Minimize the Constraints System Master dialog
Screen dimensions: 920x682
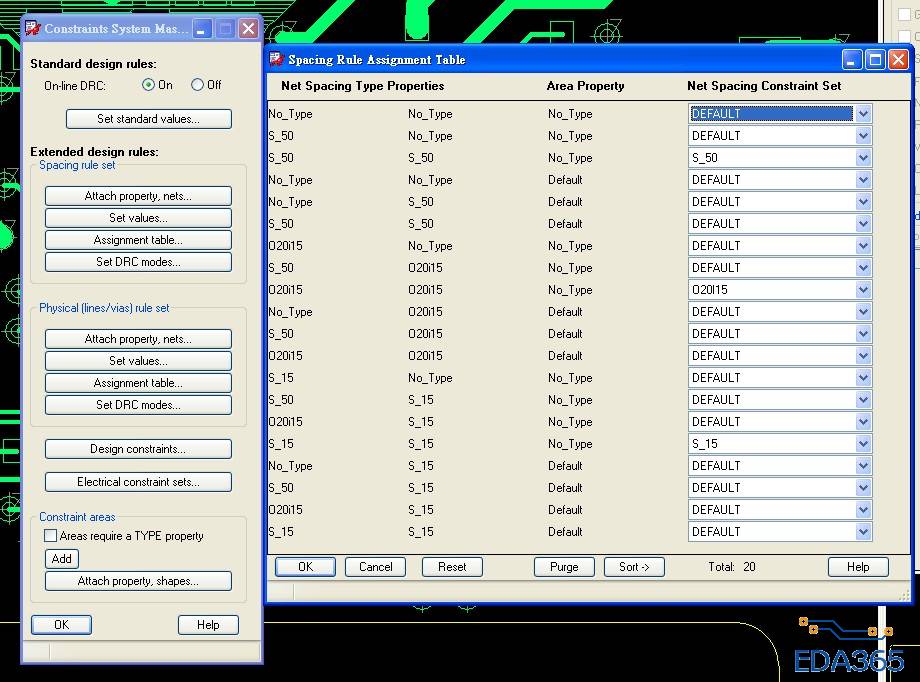click(202, 29)
